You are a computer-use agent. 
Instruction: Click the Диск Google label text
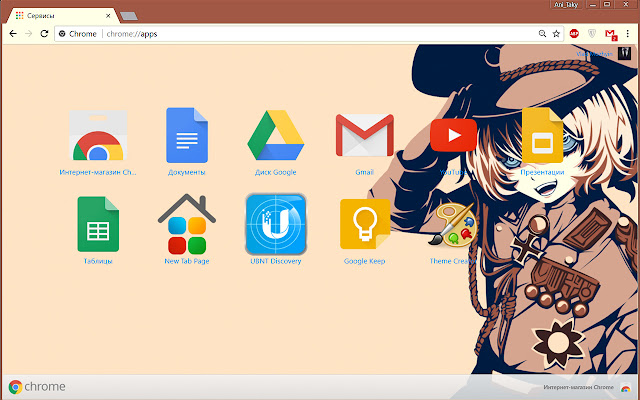click(276, 172)
